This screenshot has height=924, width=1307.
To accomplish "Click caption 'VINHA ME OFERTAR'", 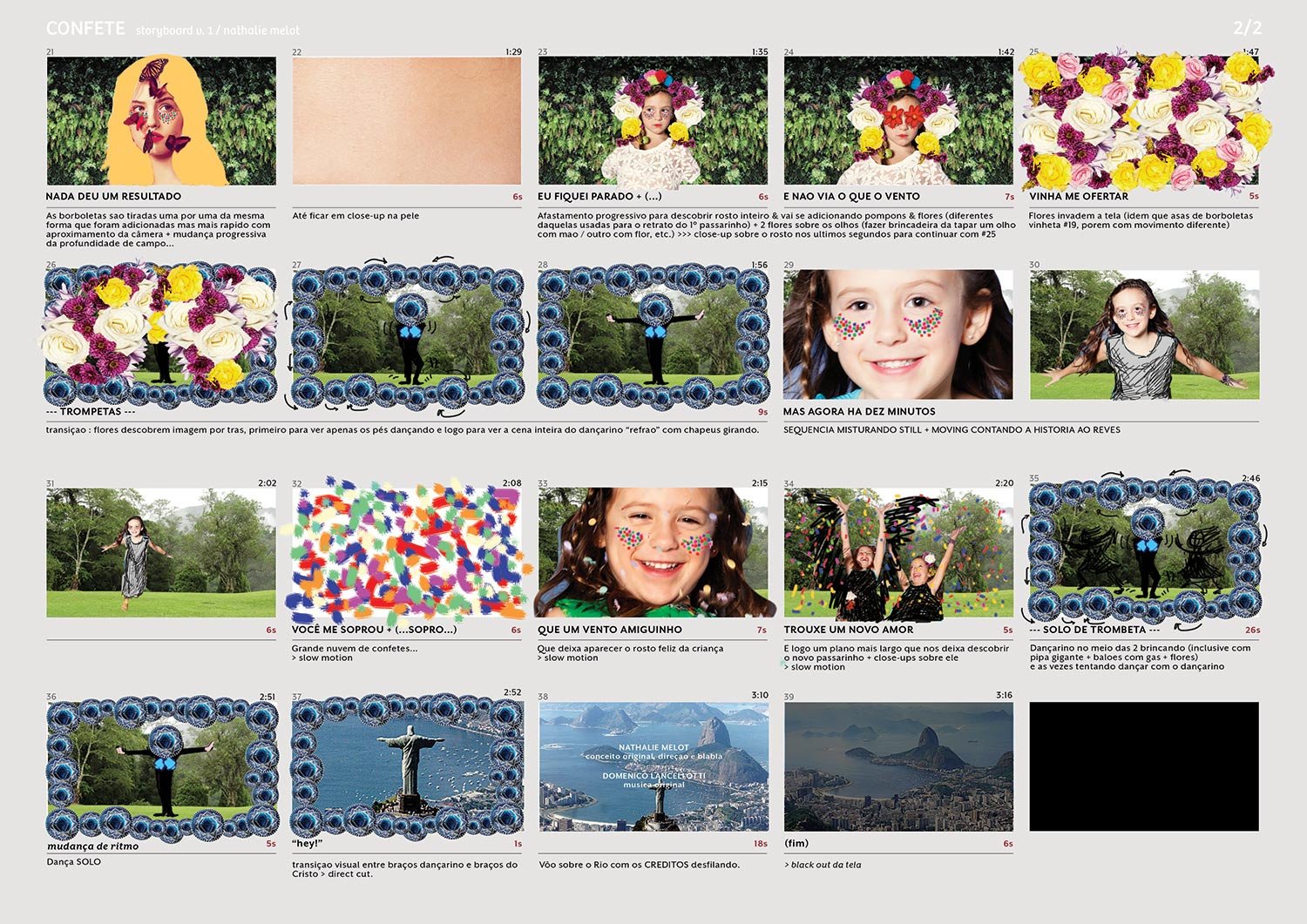I will click(1079, 197).
